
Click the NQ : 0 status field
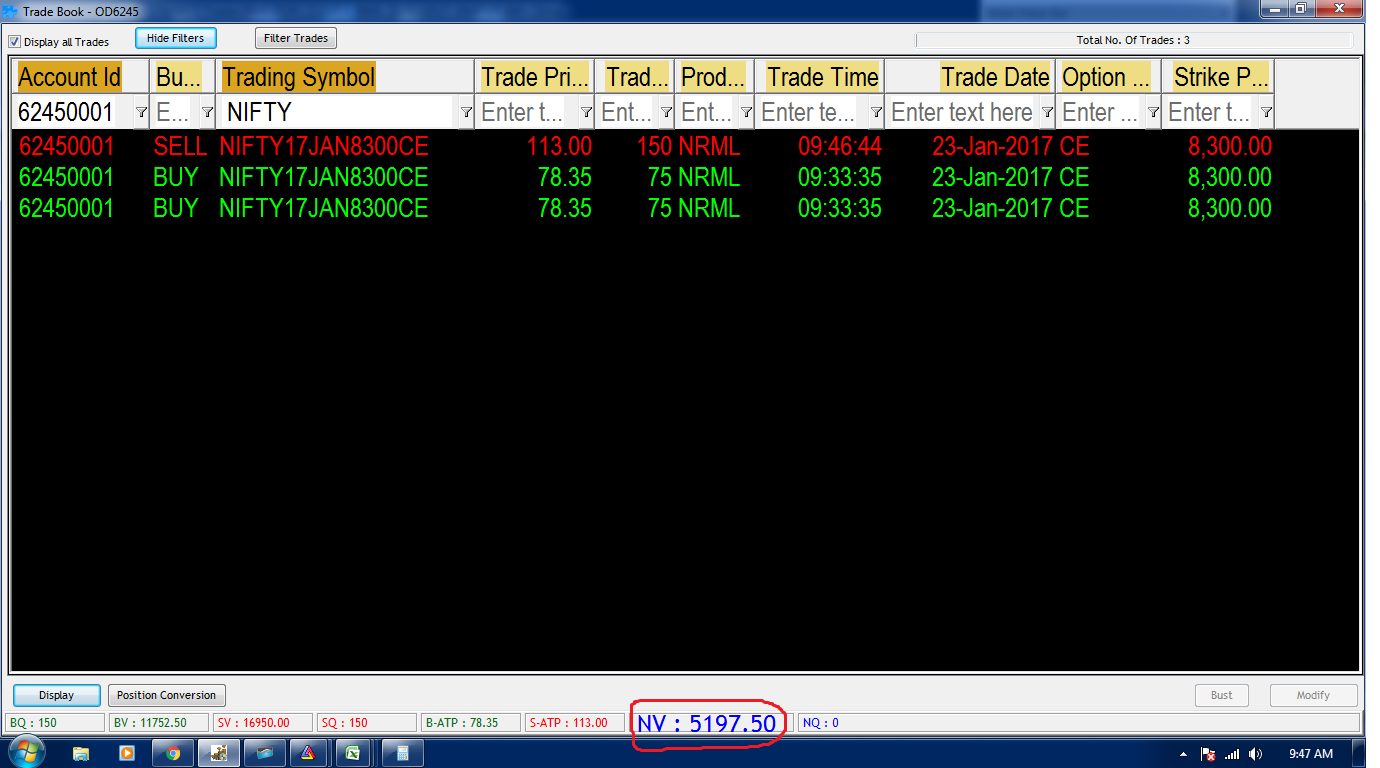[1079, 722]
